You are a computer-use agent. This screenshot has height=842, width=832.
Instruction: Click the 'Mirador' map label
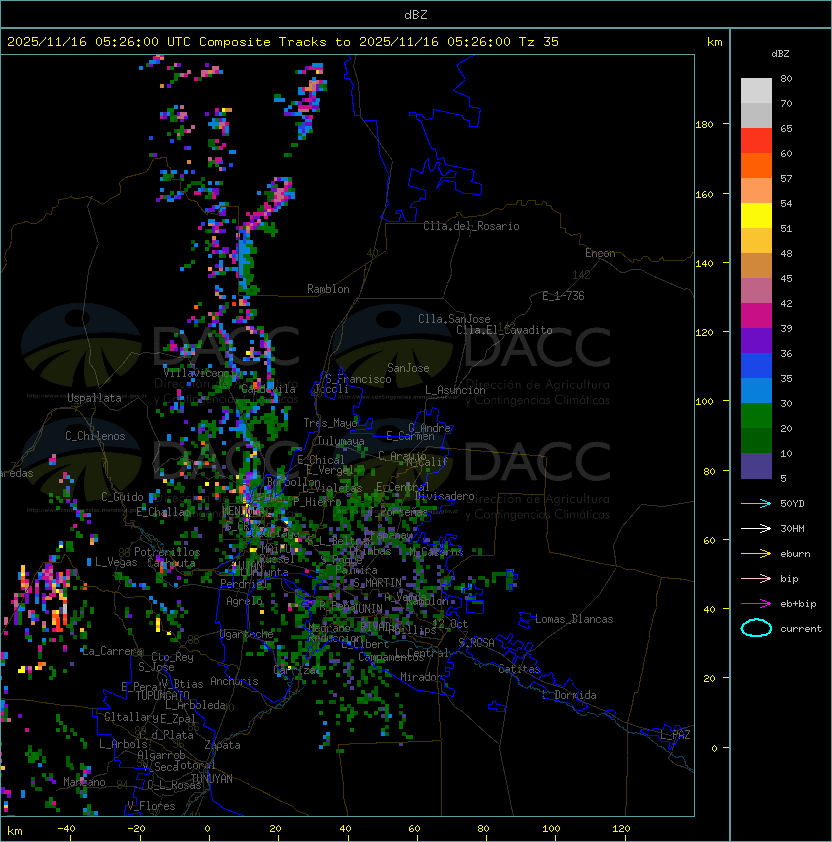[421, 677]
